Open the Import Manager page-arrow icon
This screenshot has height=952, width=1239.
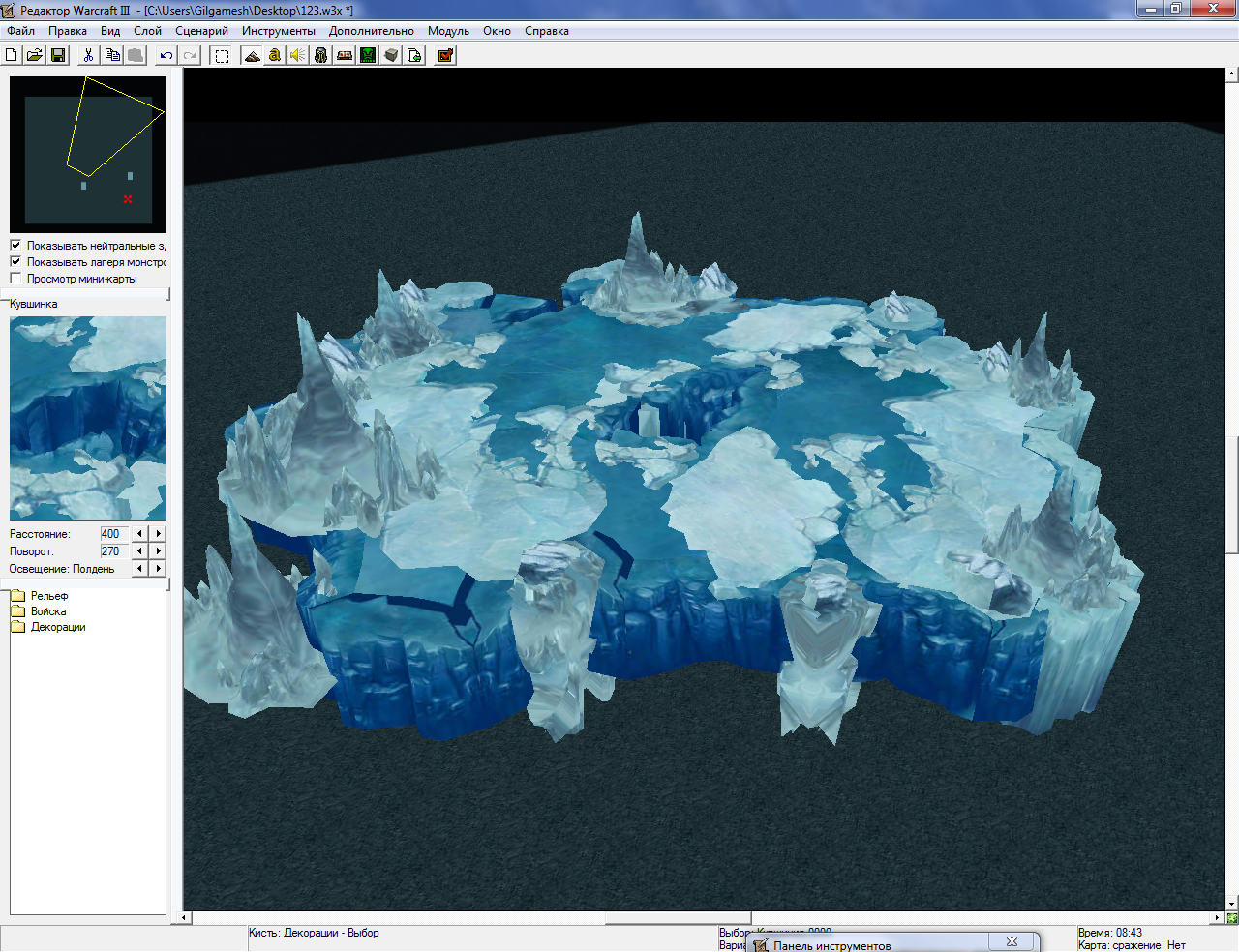[x=414, y=55]
